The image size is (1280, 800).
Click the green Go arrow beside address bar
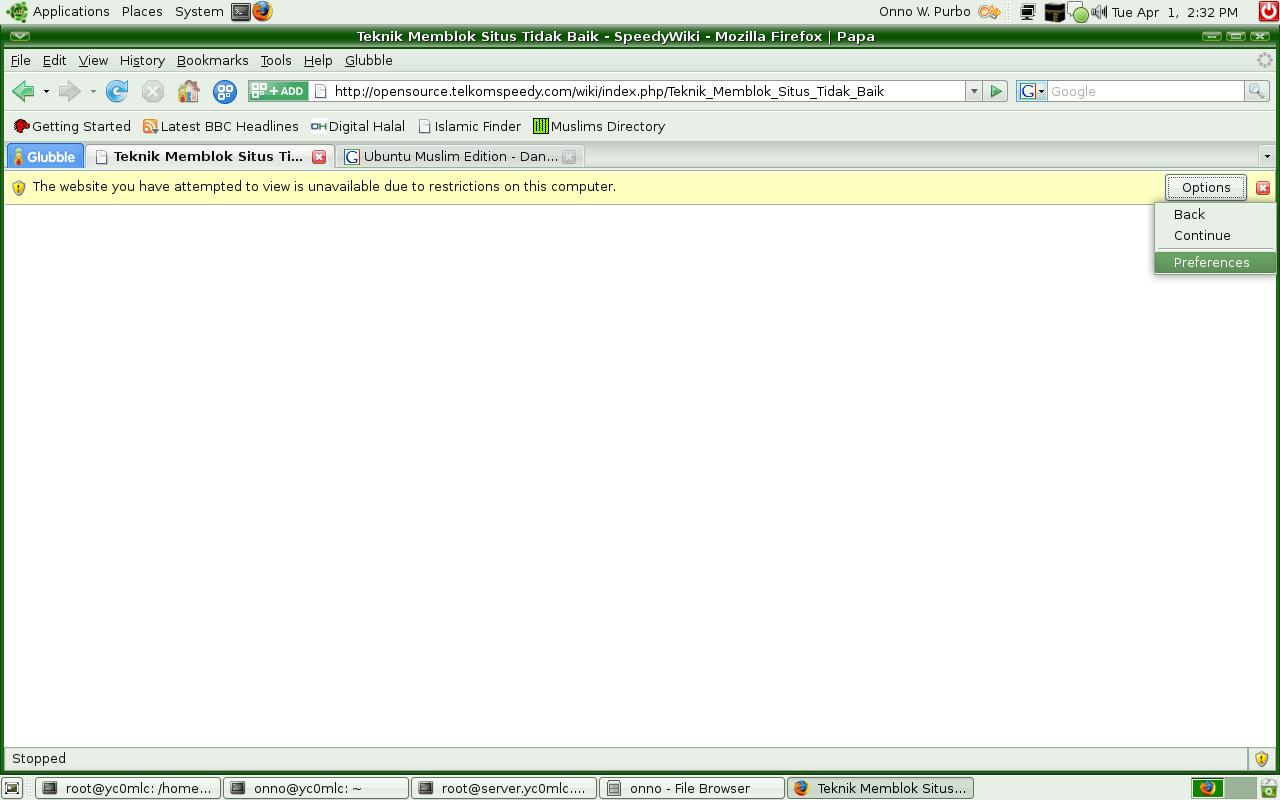pos(995,91)
